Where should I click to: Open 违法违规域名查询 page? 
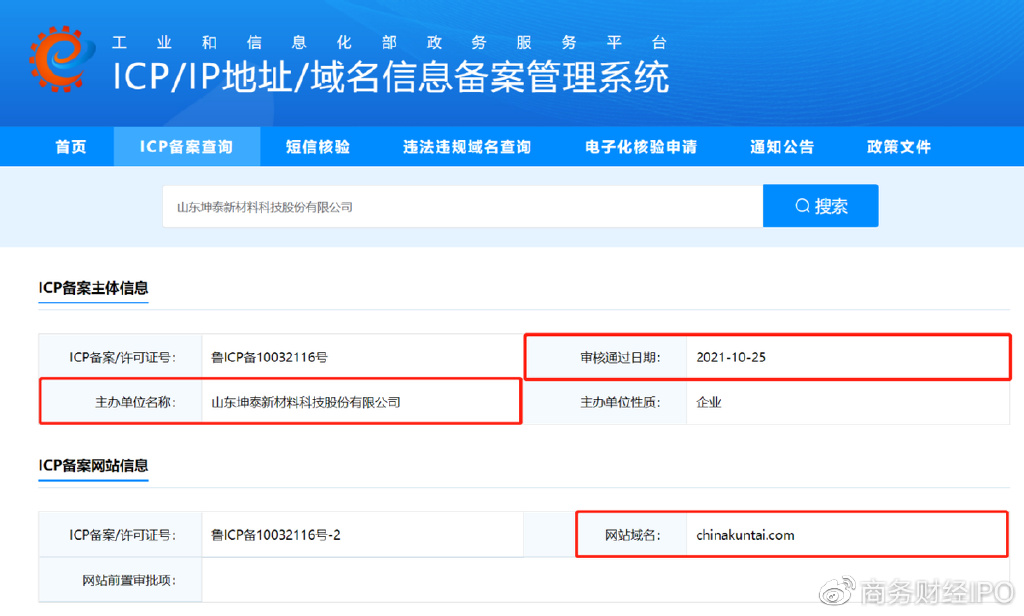pos(466,146)
